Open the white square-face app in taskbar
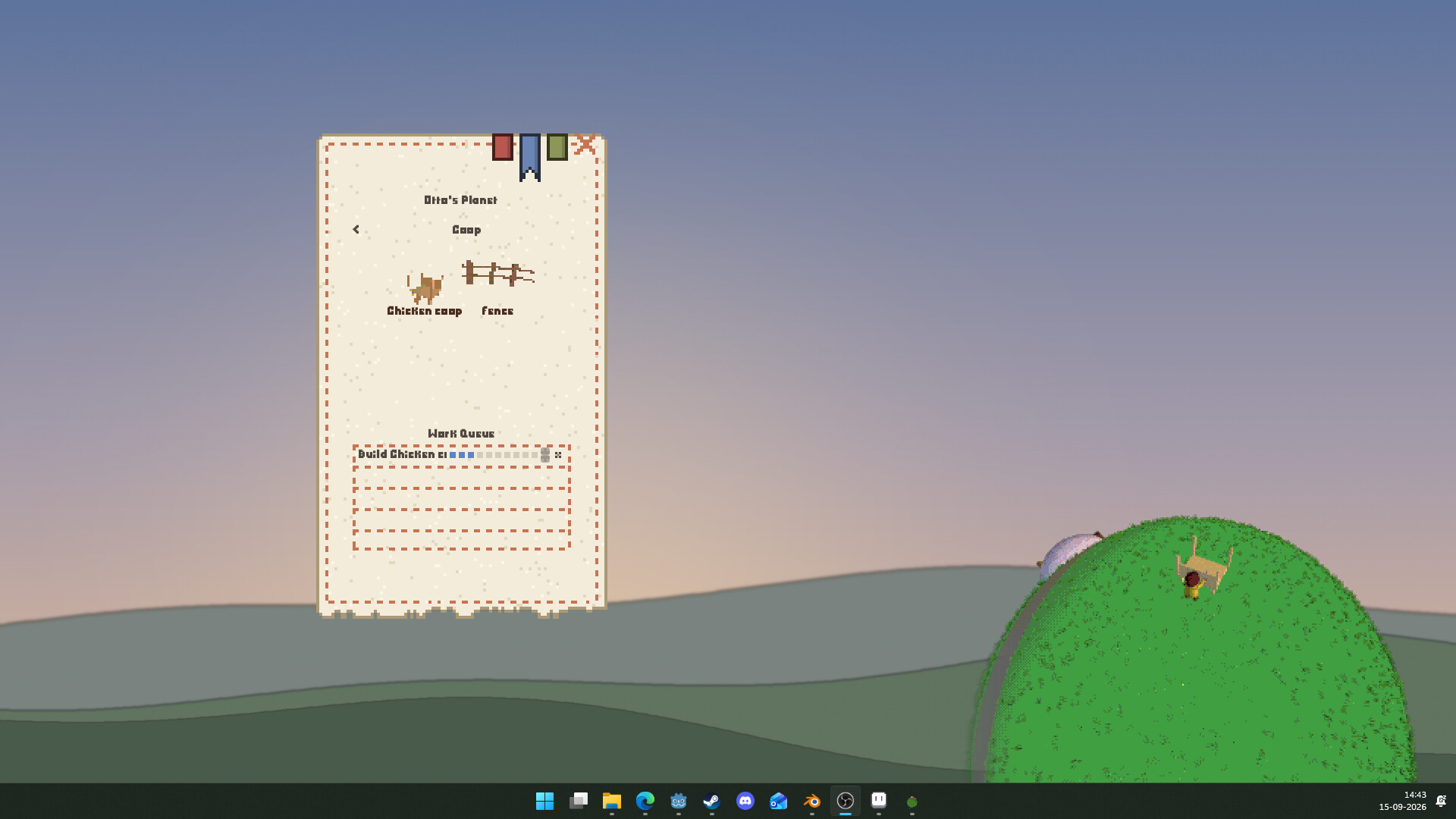 pos(879,800)
